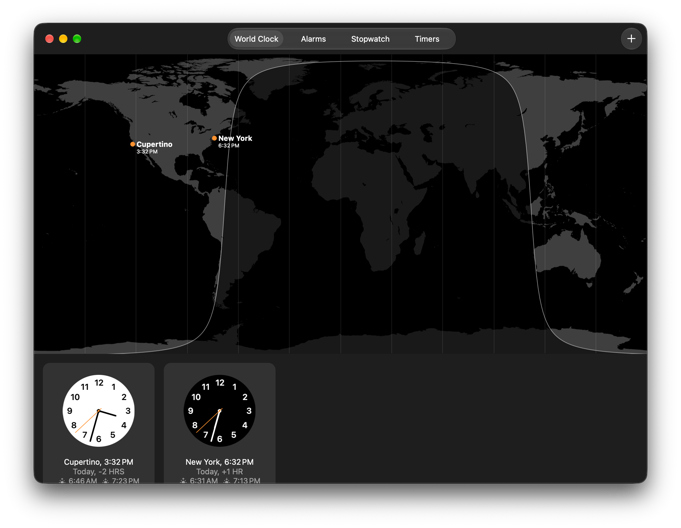Image resolution: width=681 pixels, height=528 pixels.
Task: Switch to the World Clock tab
Action: pyautogui.click(x=256, y=39)
